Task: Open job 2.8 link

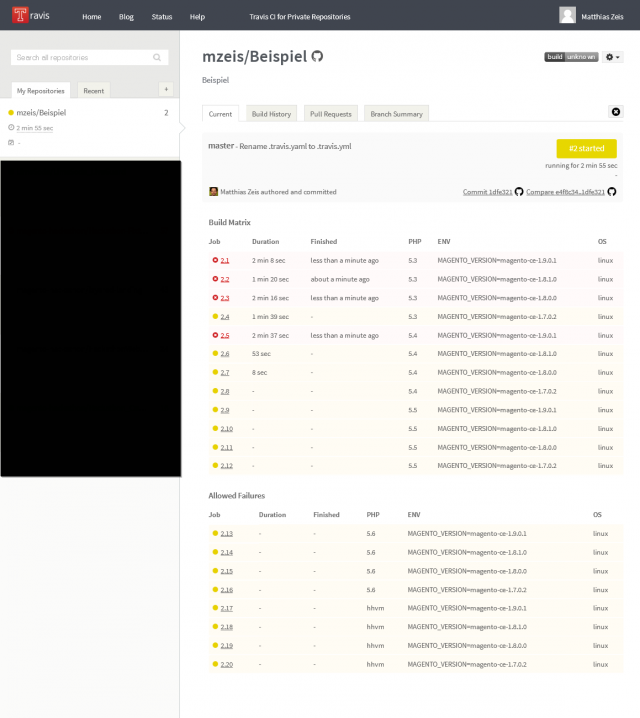Action: pos(225,391)
